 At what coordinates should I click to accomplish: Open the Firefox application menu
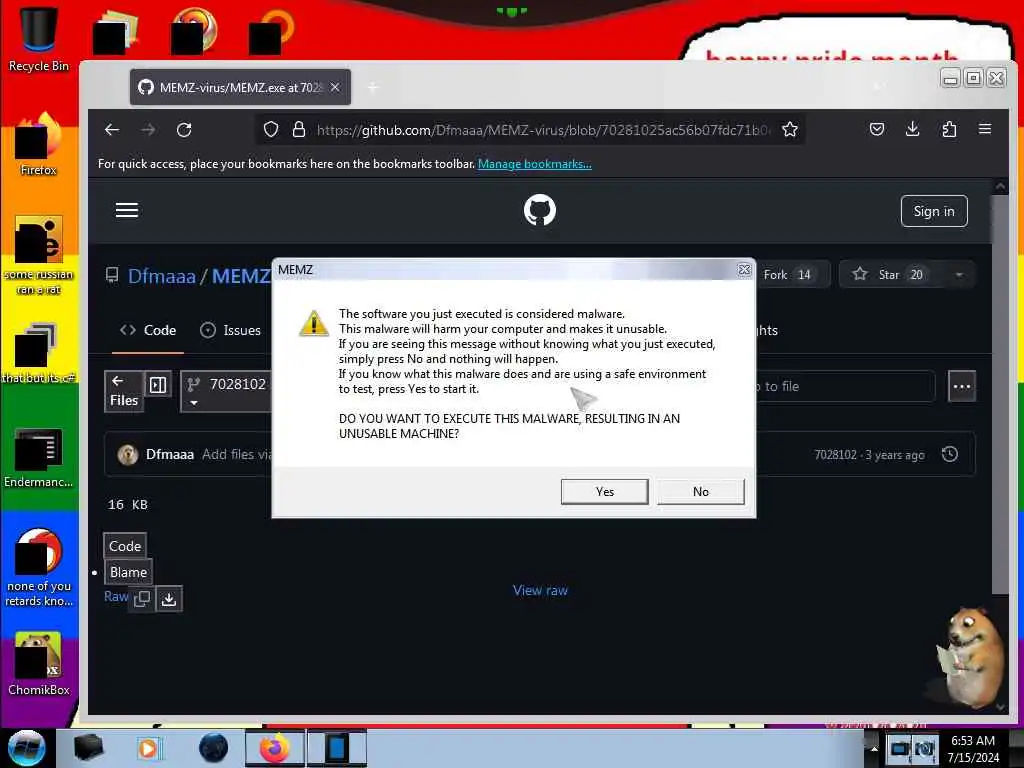coord(985,129)
